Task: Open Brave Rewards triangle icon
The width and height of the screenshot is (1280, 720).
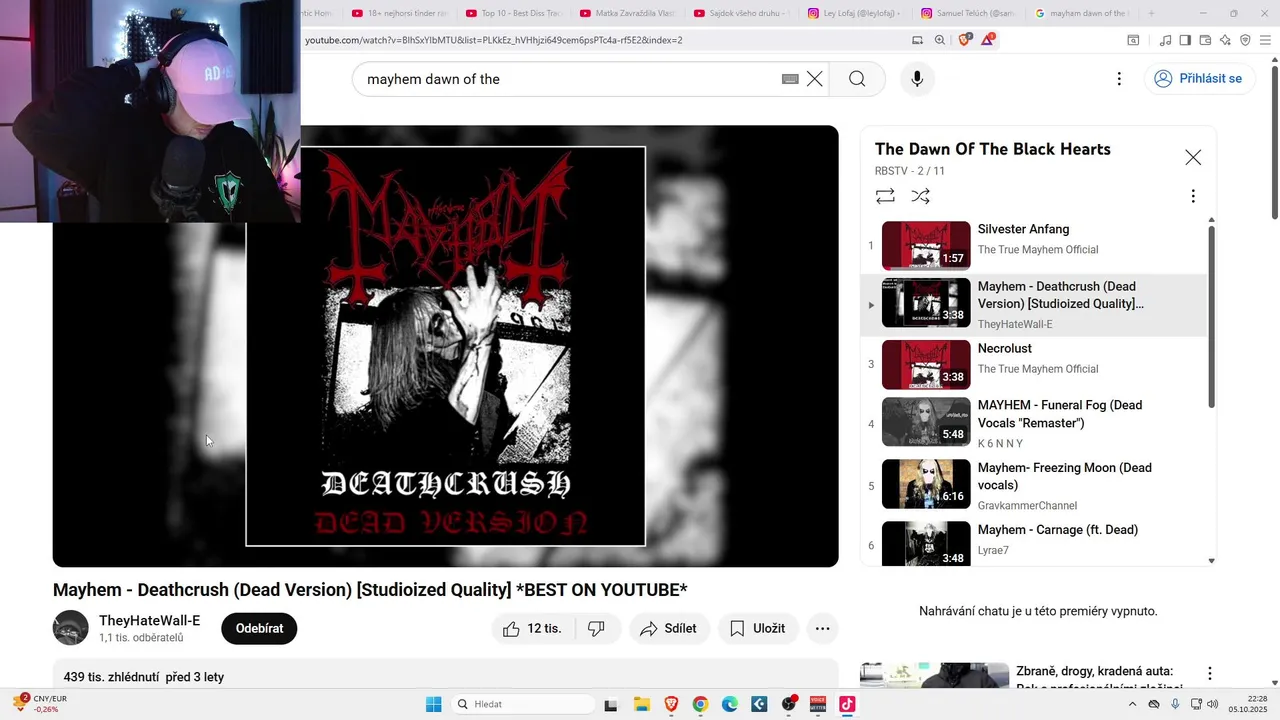Action: click(x=988, y=40)
